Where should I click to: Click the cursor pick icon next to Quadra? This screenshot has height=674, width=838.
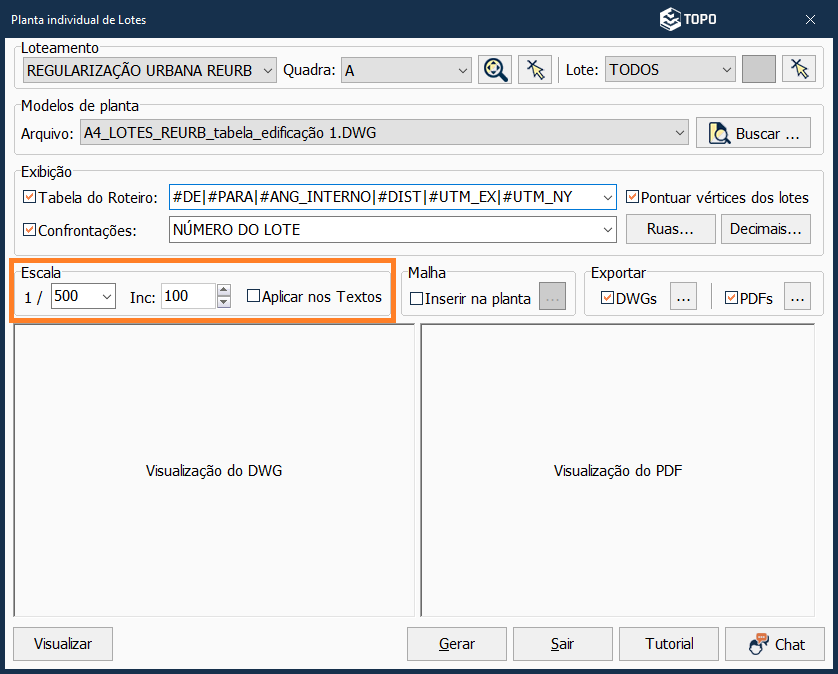point(535,69)
